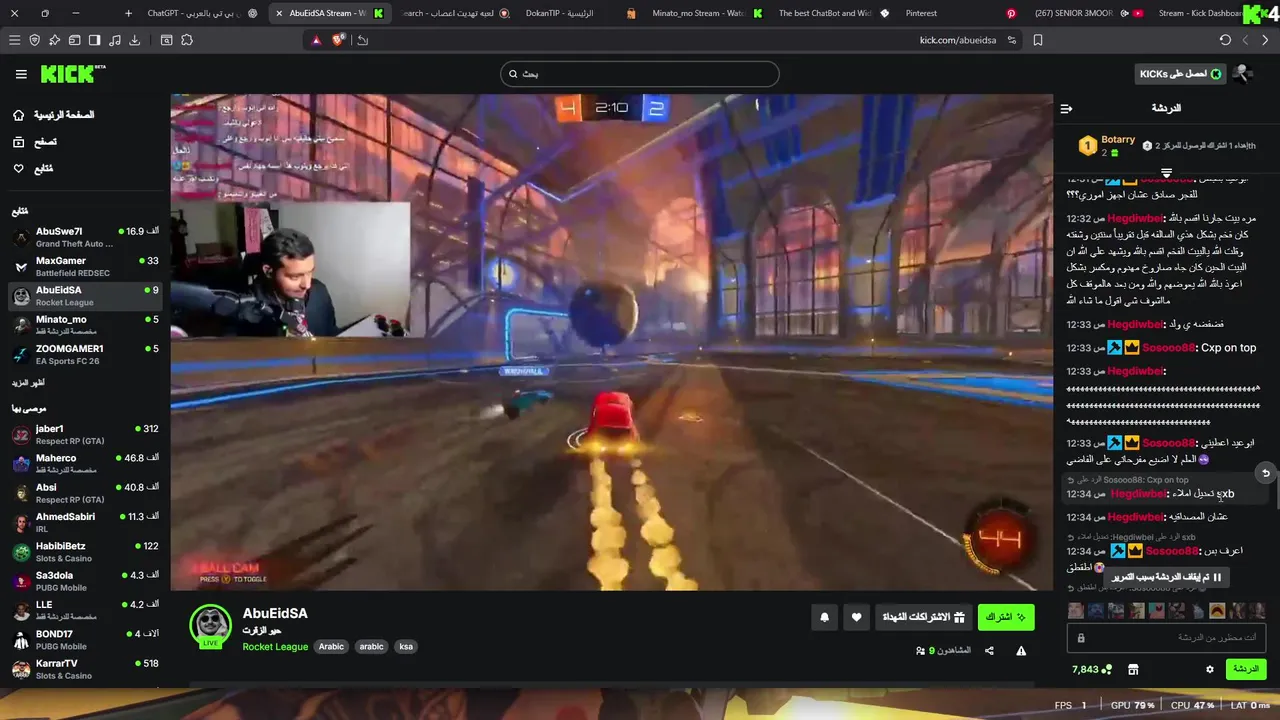
Task: Open the Kick hamburger navigation menu
Action: (21, 74)
